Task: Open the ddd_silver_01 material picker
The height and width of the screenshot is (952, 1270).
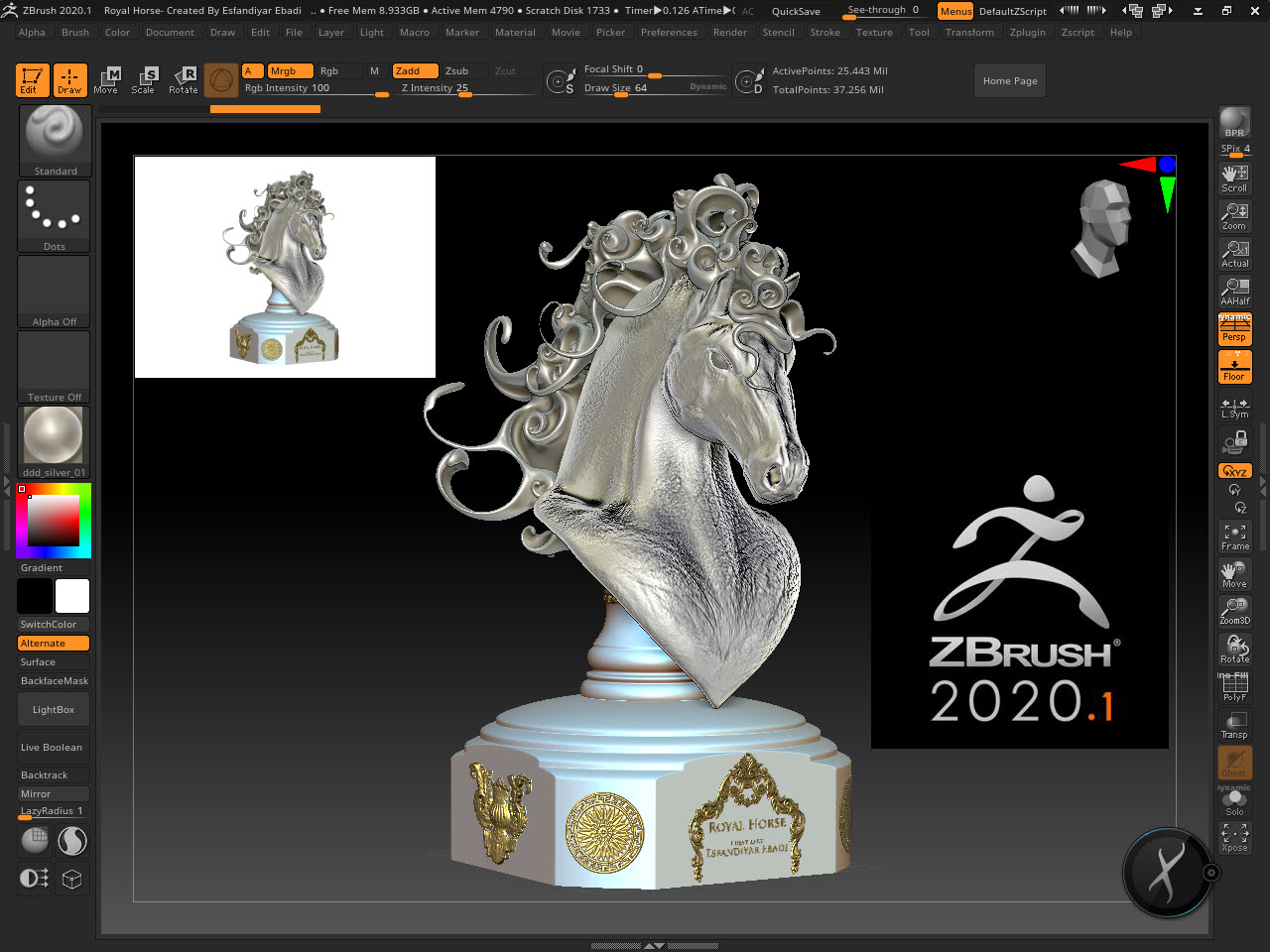Action: click(x=55, y=442)
